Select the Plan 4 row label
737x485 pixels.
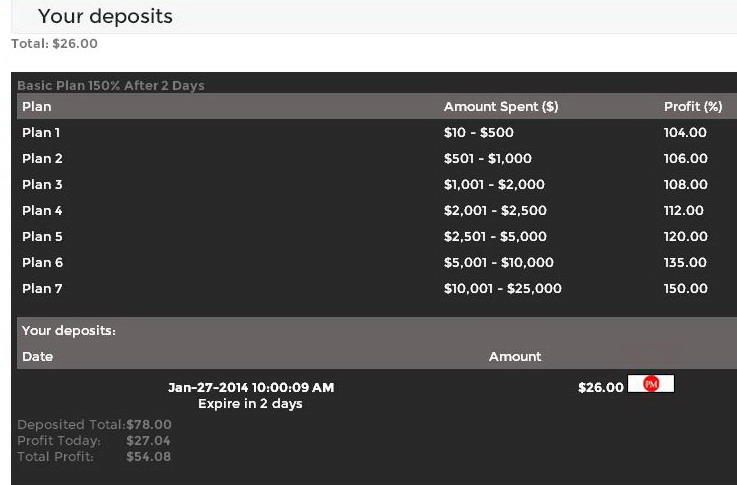pos(42,210)
